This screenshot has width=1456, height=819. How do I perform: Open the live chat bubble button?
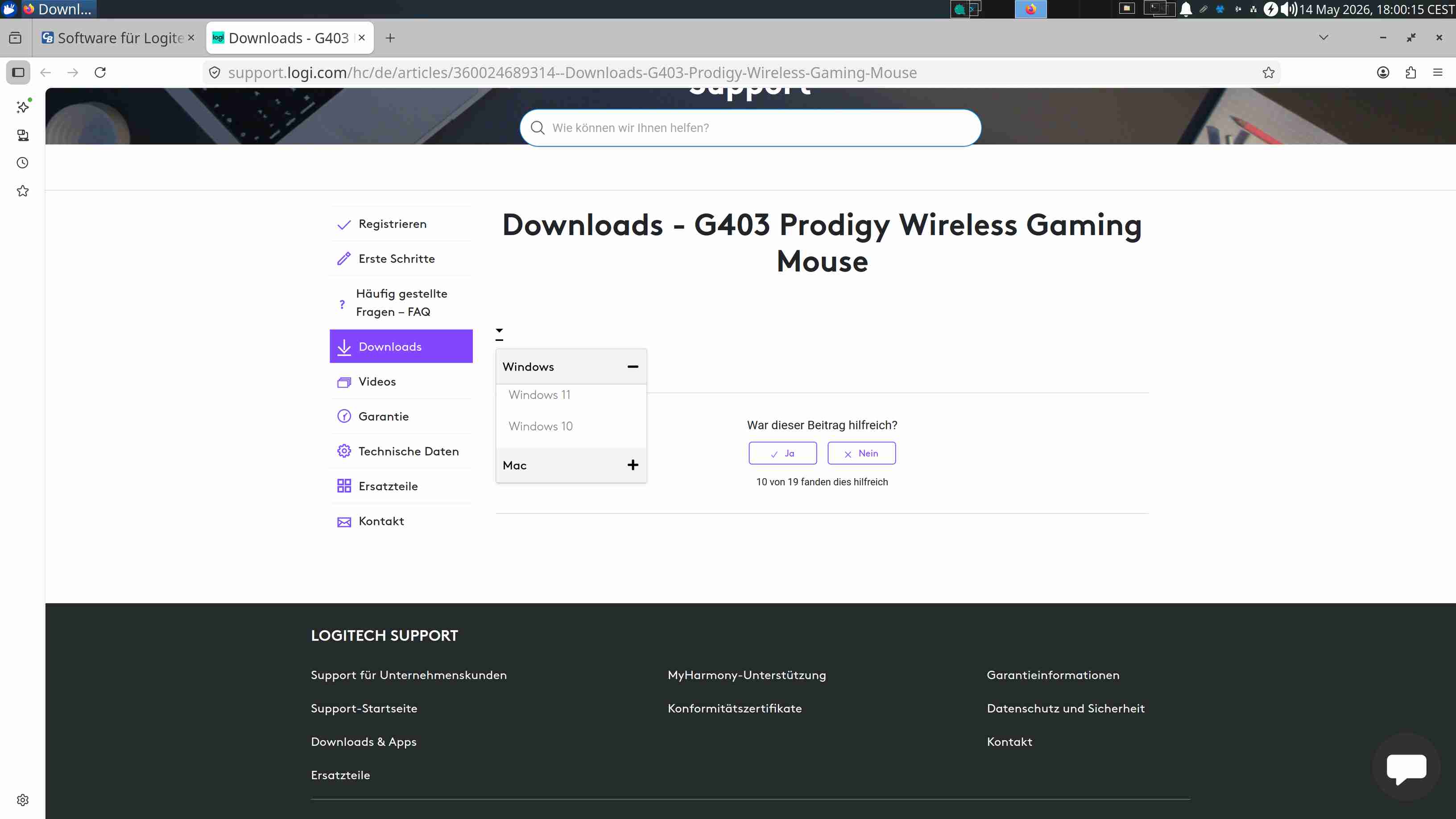point(1406,768)
